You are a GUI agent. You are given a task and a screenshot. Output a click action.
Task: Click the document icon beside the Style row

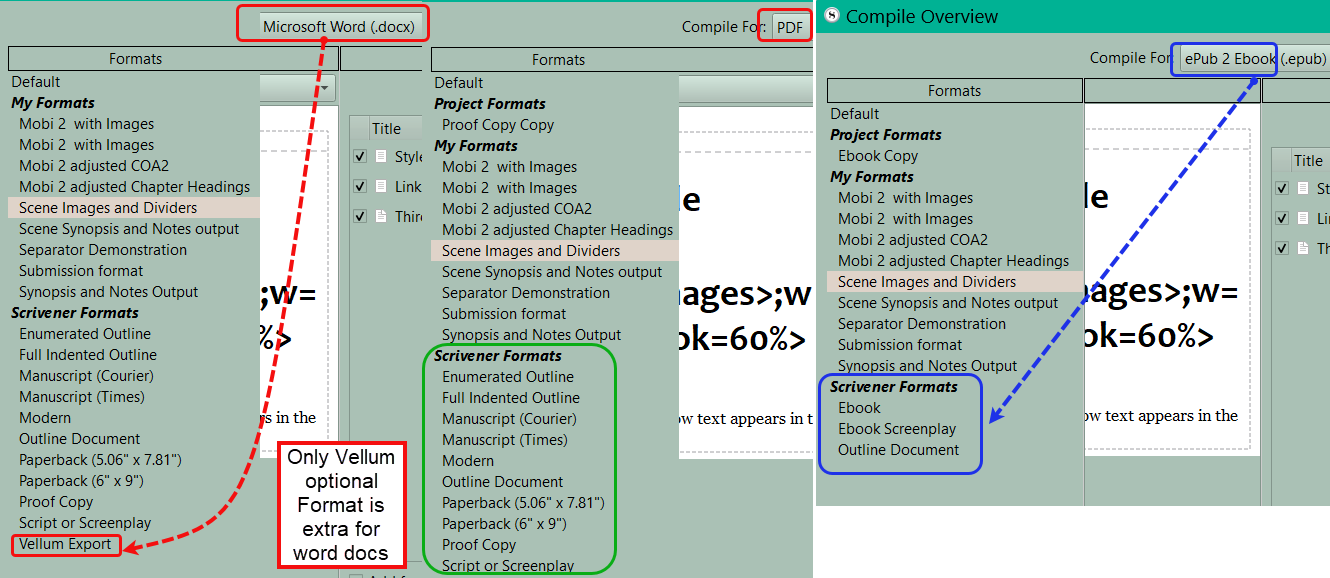(x=381, y=157)
